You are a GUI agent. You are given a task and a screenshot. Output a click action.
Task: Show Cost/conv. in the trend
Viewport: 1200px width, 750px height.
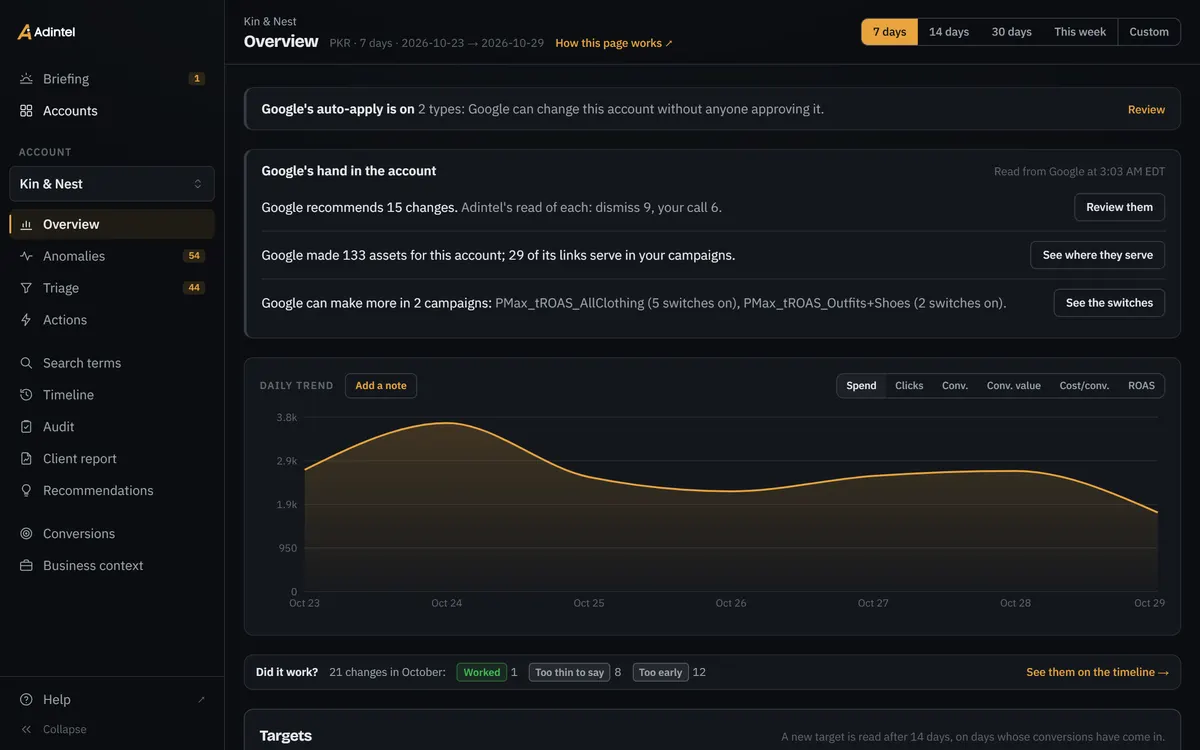(x=1084, y=386)
